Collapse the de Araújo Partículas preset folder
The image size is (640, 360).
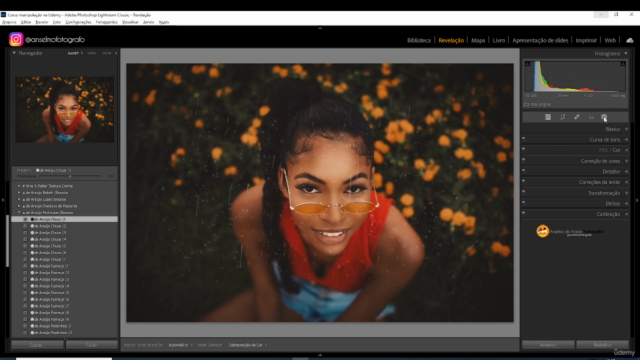coord(19,213)
